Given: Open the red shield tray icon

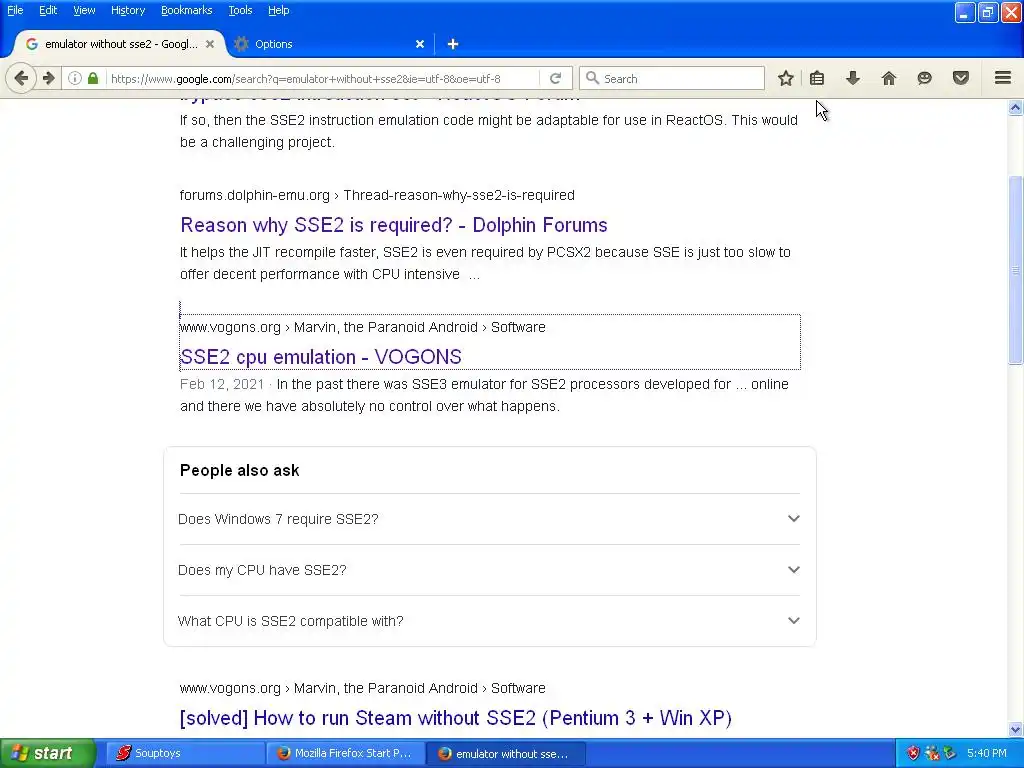Looking at the screenshot, I should [913, 753].
